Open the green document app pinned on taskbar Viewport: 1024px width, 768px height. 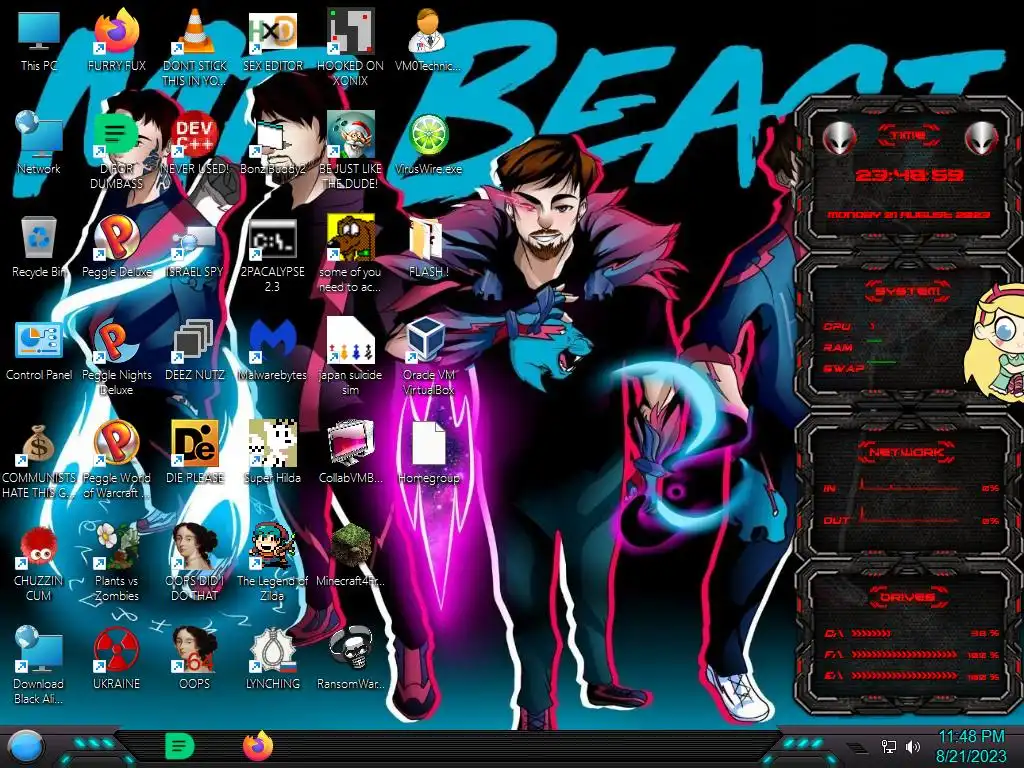(x=180, y=746)
